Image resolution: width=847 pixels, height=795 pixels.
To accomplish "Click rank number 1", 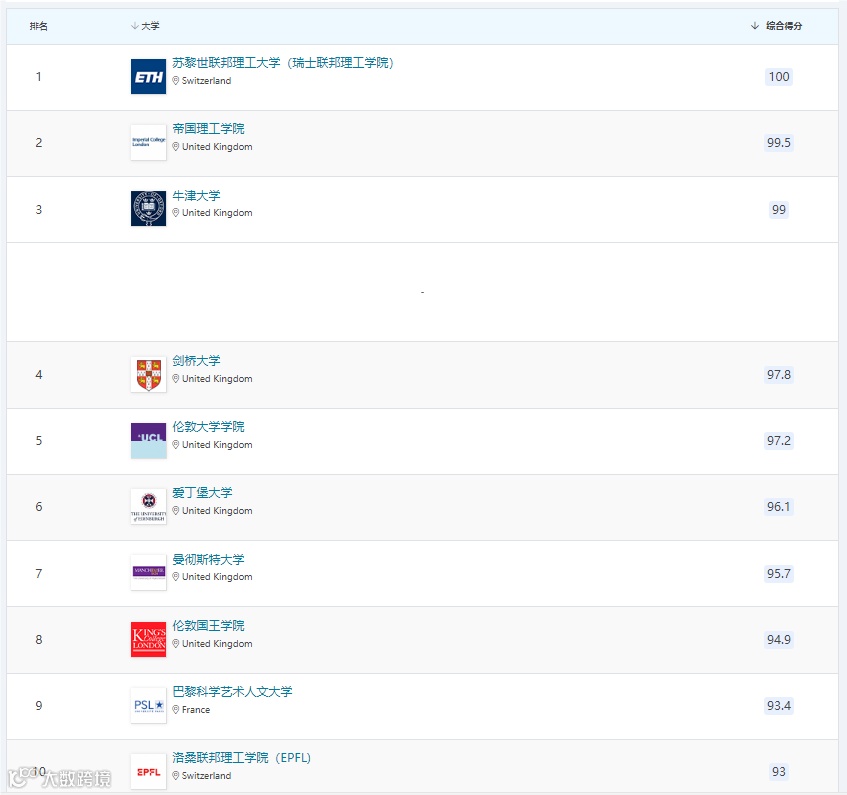I will click(x=38, y=77).
